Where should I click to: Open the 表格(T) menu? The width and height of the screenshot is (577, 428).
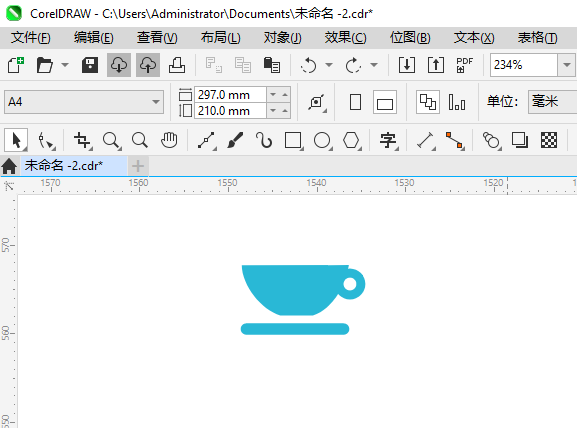click(537, 38)
